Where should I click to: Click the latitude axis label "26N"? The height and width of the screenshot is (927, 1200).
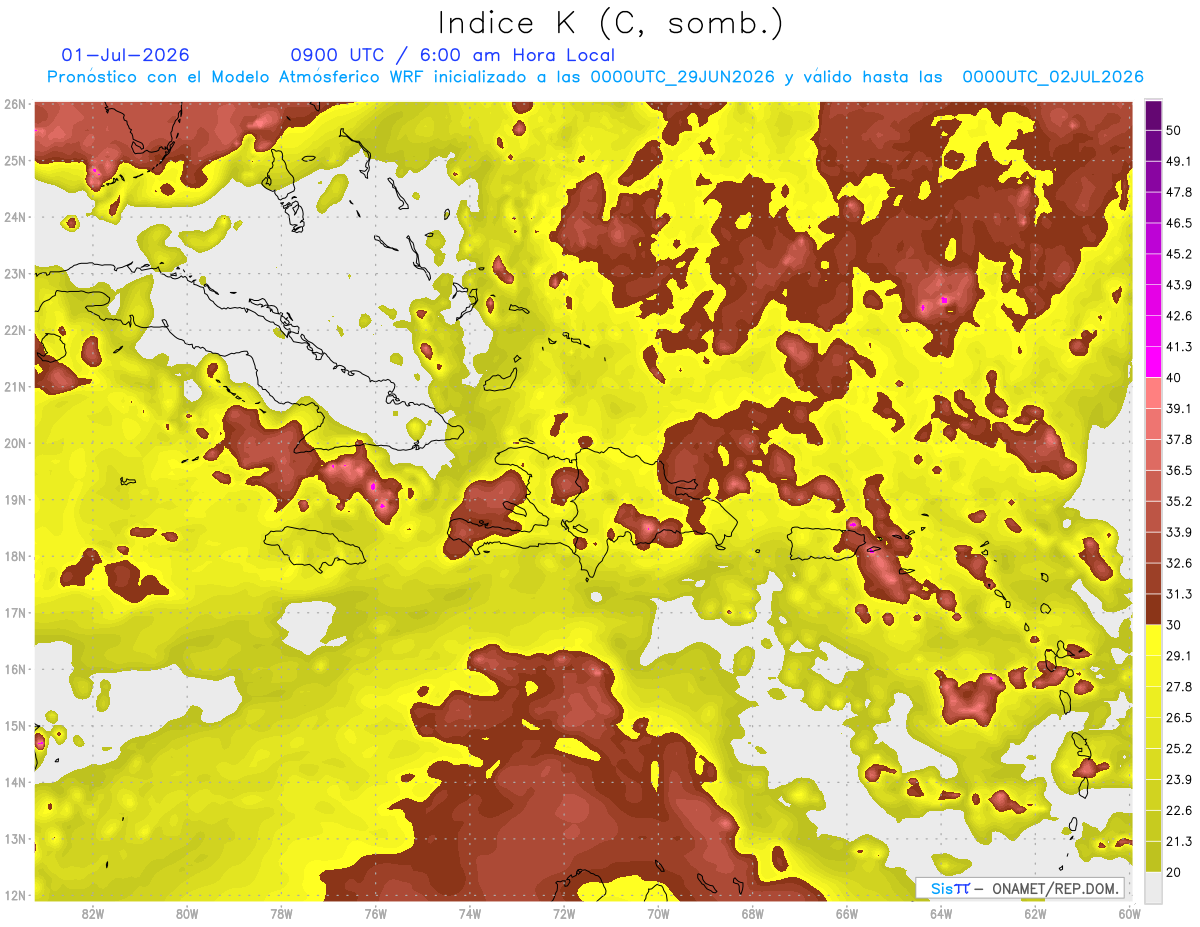pos(15,104)
